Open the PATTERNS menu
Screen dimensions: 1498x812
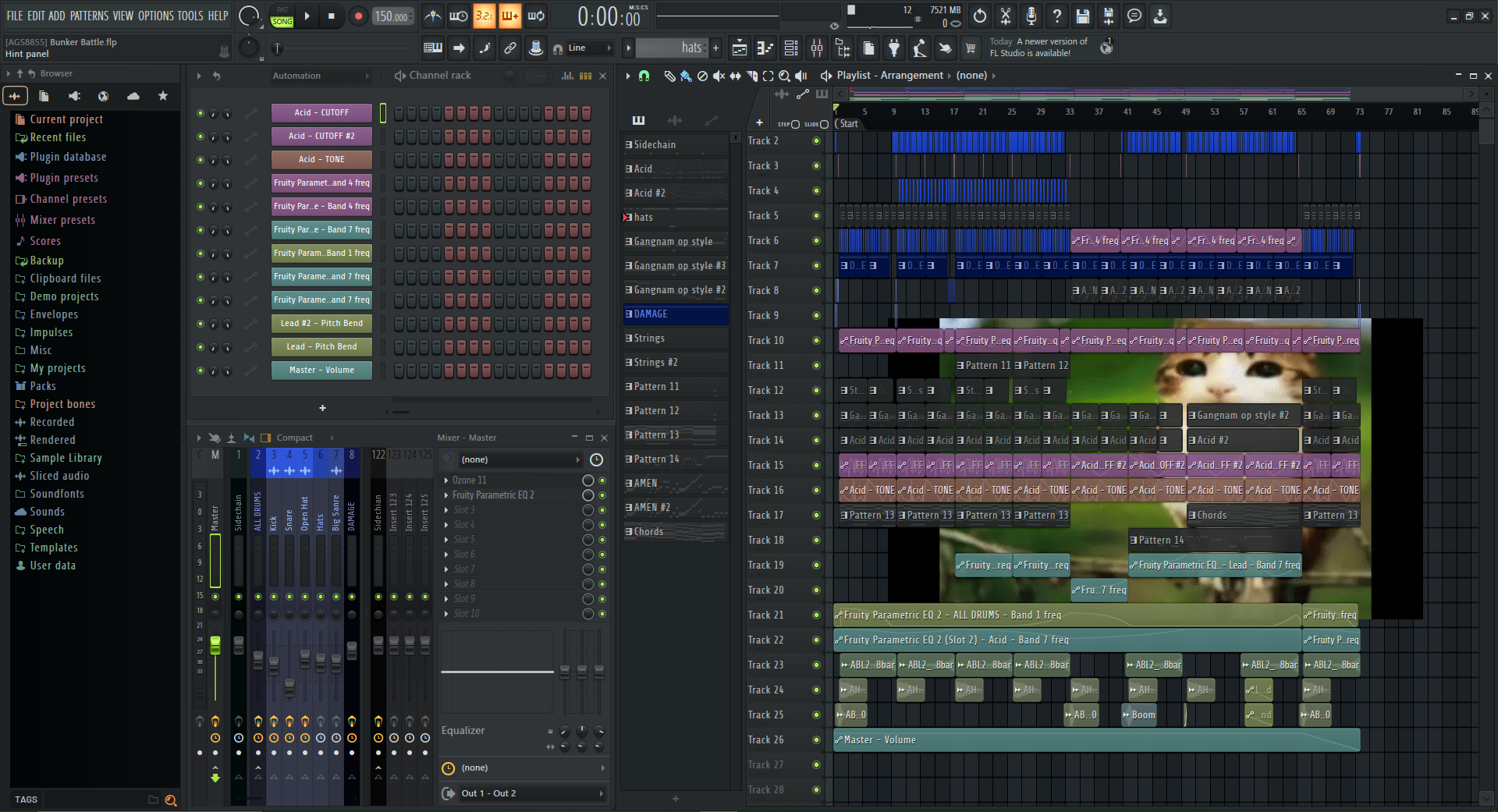click(89, 16)
